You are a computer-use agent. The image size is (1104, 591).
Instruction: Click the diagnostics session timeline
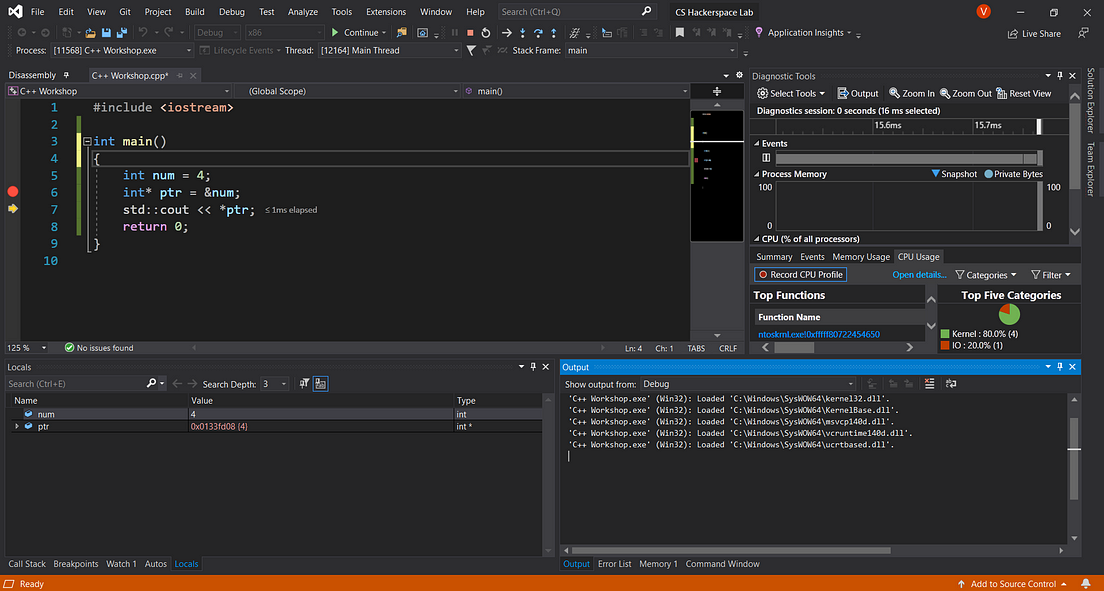[900, 125]
